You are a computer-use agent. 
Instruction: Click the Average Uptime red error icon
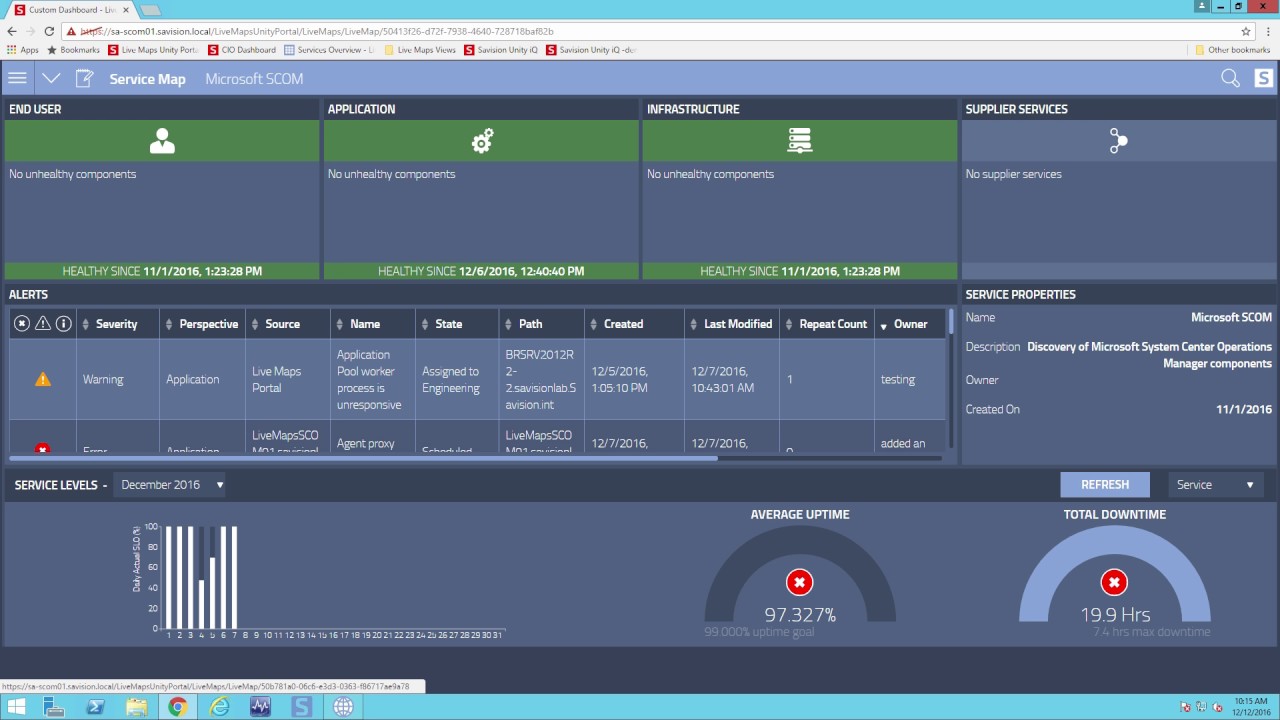[799, 582]
